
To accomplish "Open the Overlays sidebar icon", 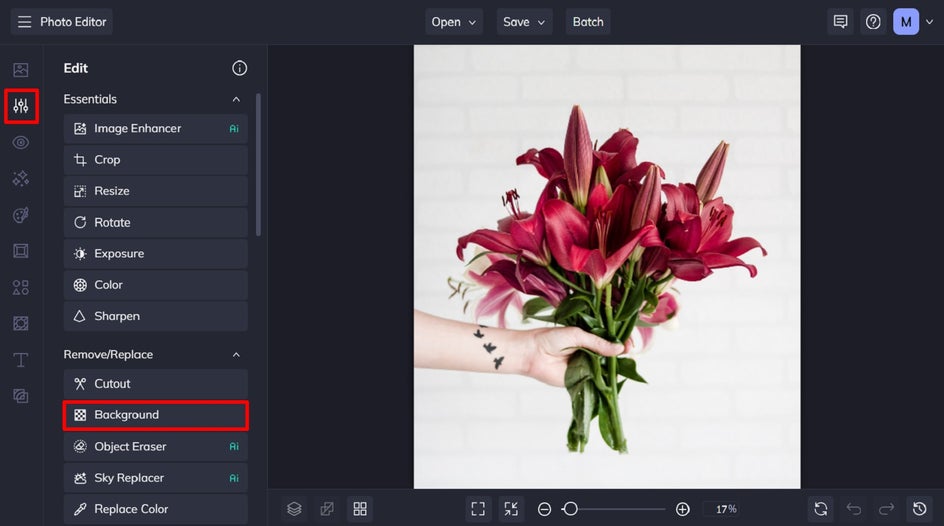I will 20,323.
